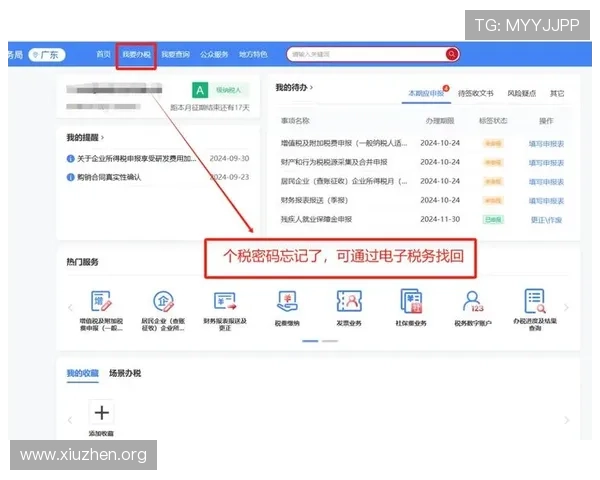Open 办税进度及结果查询 service icon

click(x=535, y=301)
